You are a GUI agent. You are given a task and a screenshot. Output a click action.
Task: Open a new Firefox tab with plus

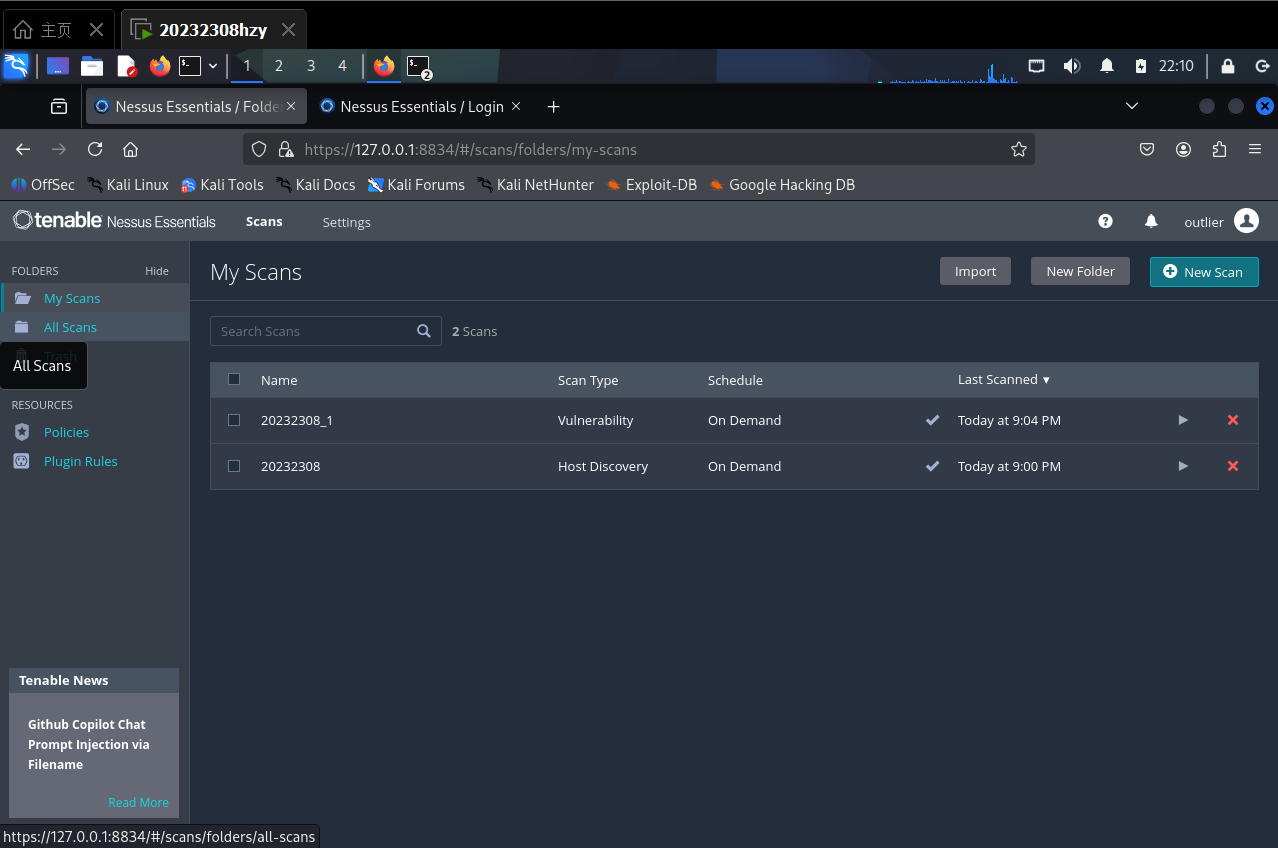(553, 106)
